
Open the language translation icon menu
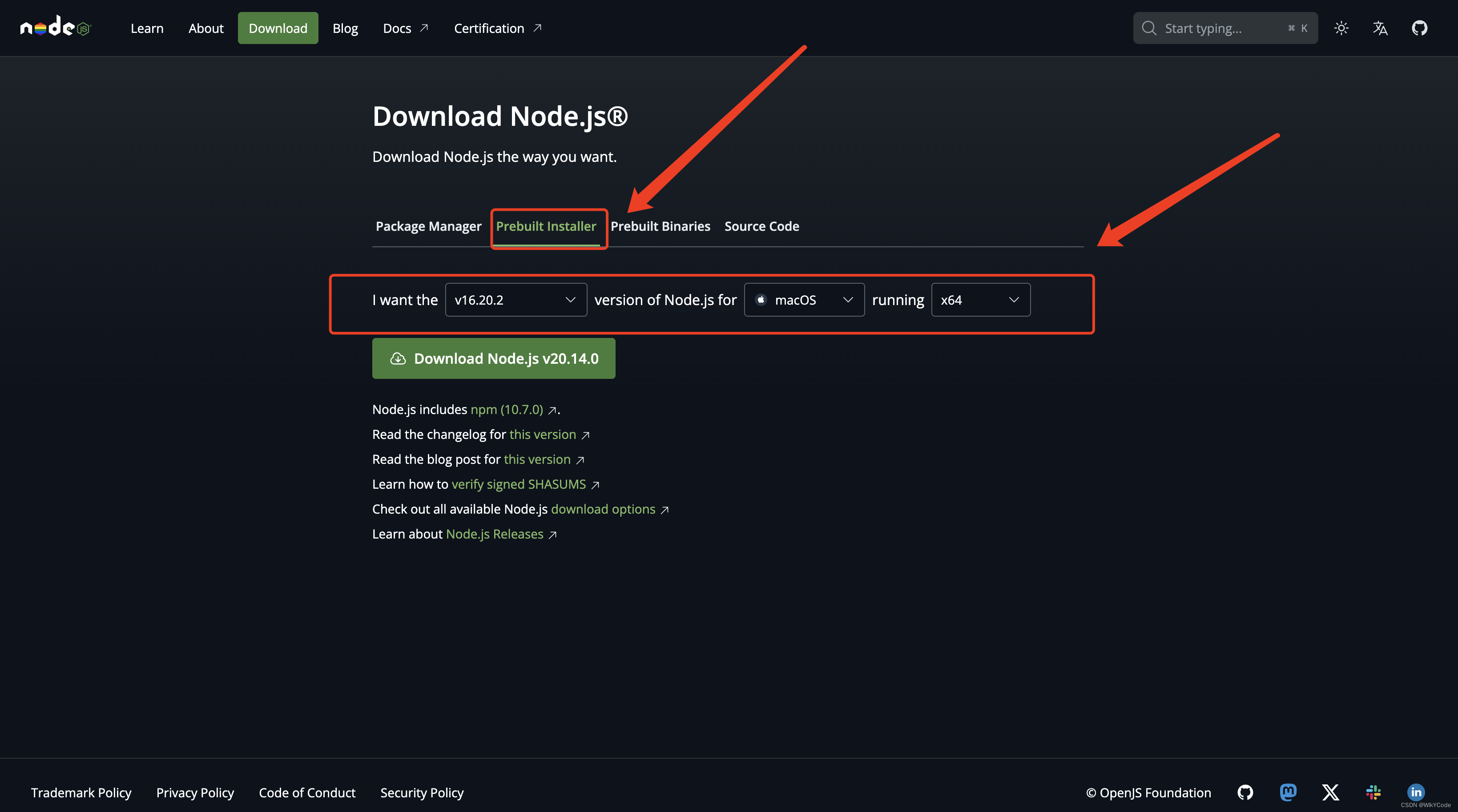(x=1380, y=28)
